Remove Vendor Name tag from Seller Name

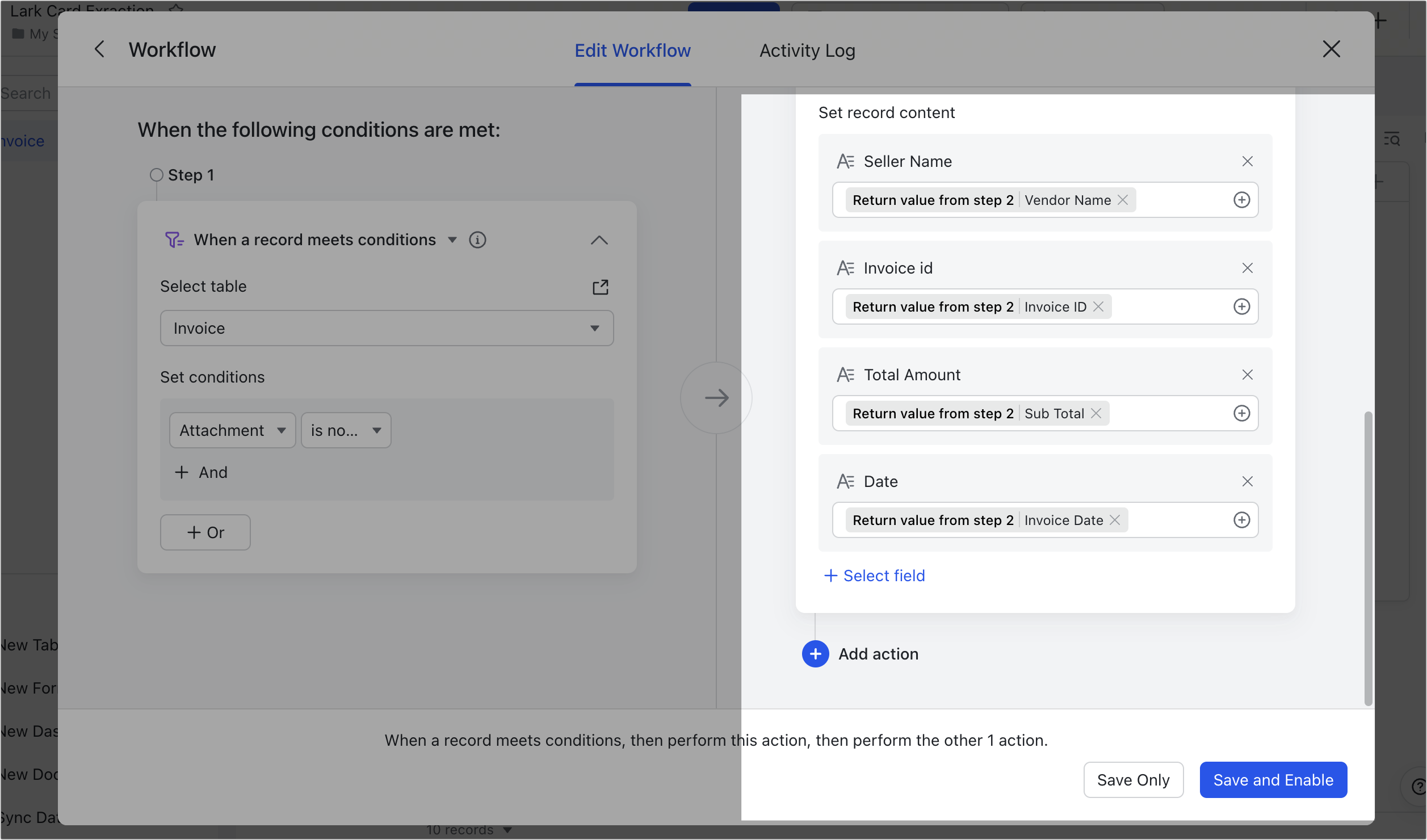click(1123, 200)
